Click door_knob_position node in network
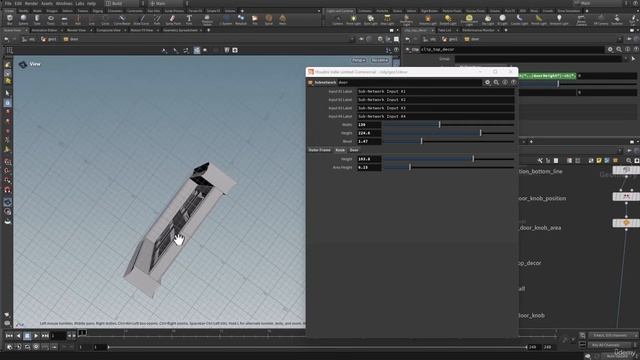 pyautogui.click(x=626, y=197)
